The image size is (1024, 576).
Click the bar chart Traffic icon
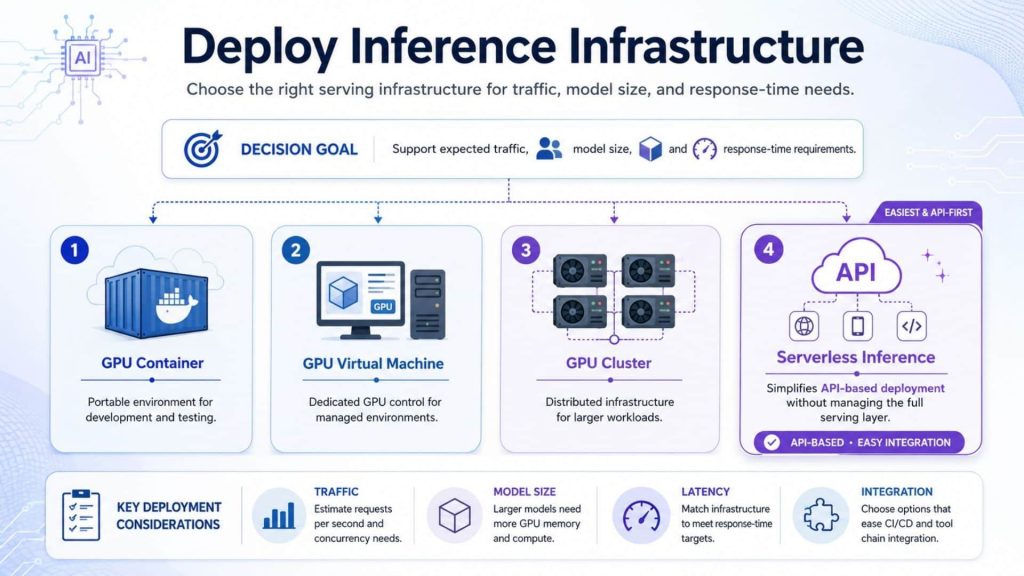(279, 515)
